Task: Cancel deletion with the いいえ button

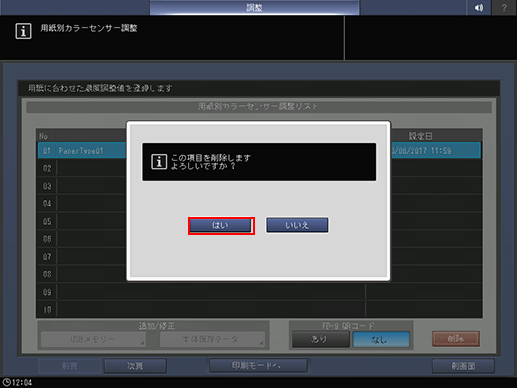Action: tap(297, 225)
